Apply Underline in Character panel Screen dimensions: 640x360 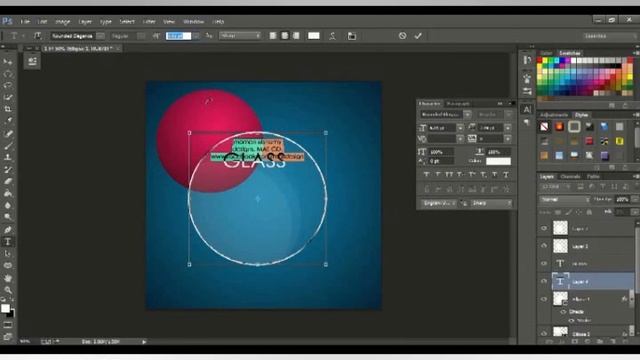(495, 175)
